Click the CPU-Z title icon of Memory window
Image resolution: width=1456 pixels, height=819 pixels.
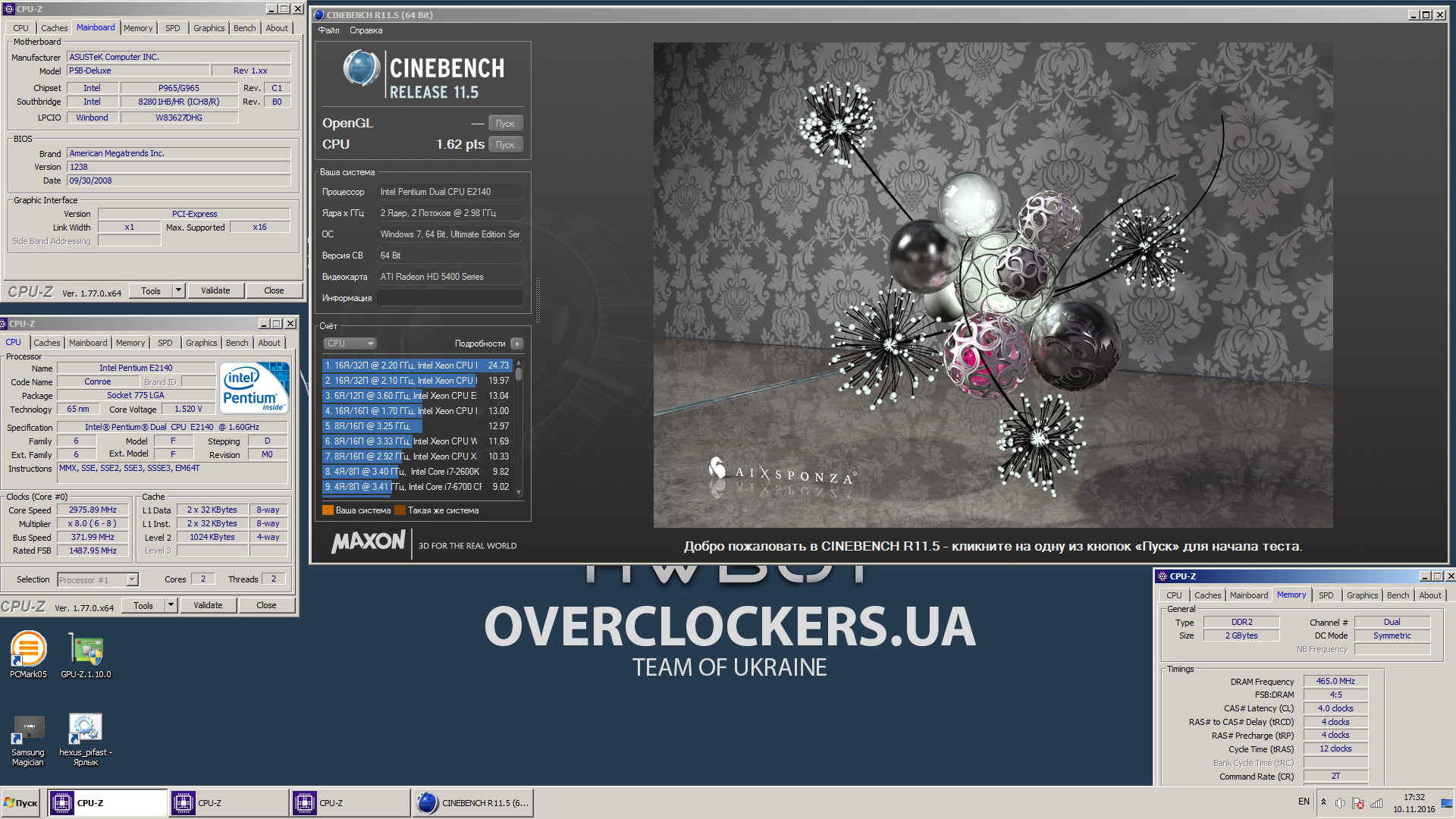pyautogui.click(x=1163, y=576)
